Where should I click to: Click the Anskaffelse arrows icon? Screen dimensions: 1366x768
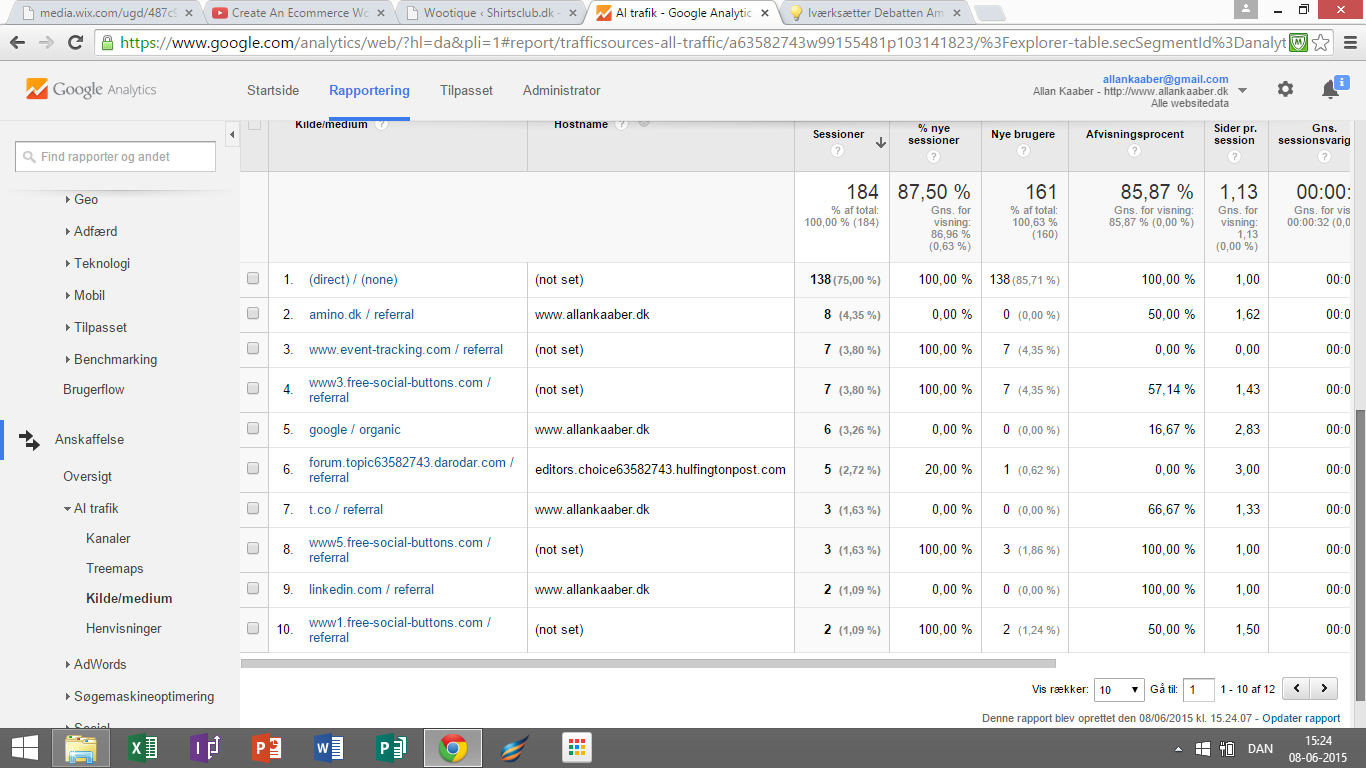[29, 440]
